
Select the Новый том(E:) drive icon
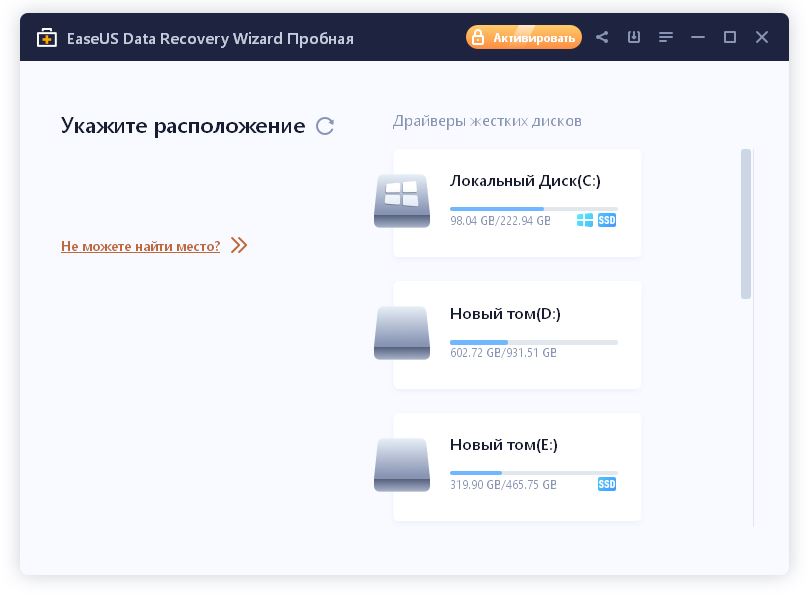pyautogui.click(x=402, y=465)
